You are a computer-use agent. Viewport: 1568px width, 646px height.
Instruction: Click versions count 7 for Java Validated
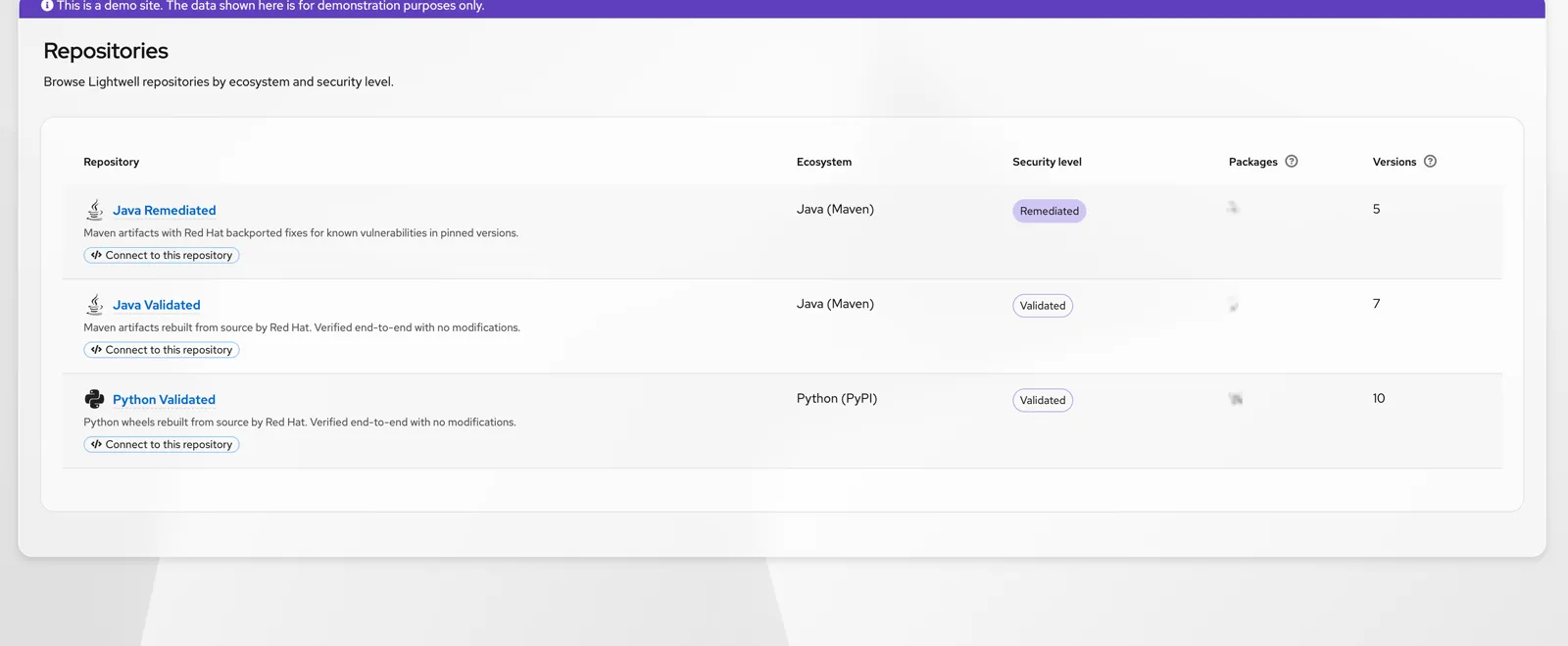1376,304
